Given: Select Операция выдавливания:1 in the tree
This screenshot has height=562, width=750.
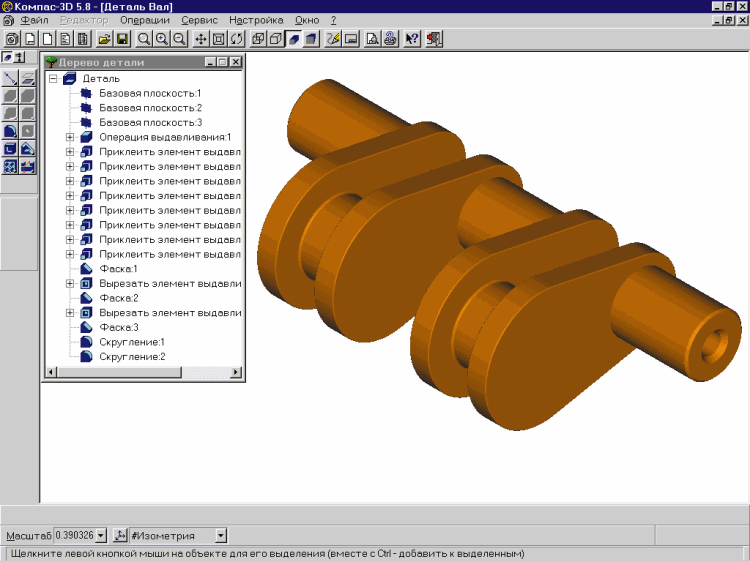Looking at the screenshot, I should click(165, 137).
